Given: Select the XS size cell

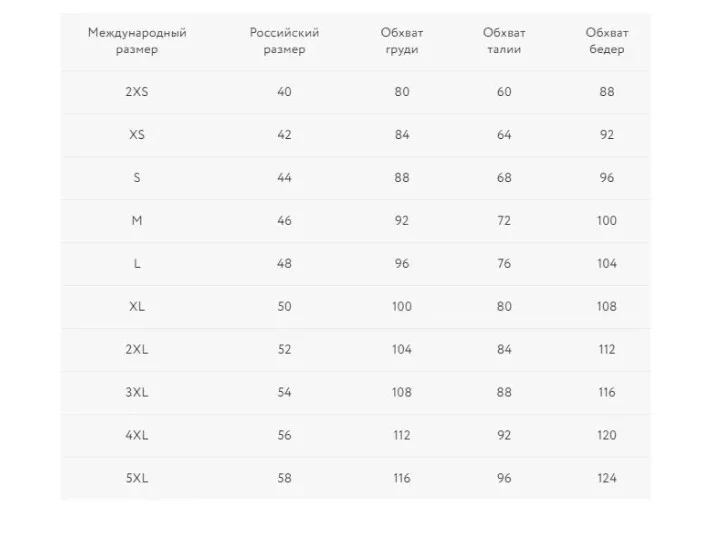Looking at the screenshot, I should click(x=137, y=135).
